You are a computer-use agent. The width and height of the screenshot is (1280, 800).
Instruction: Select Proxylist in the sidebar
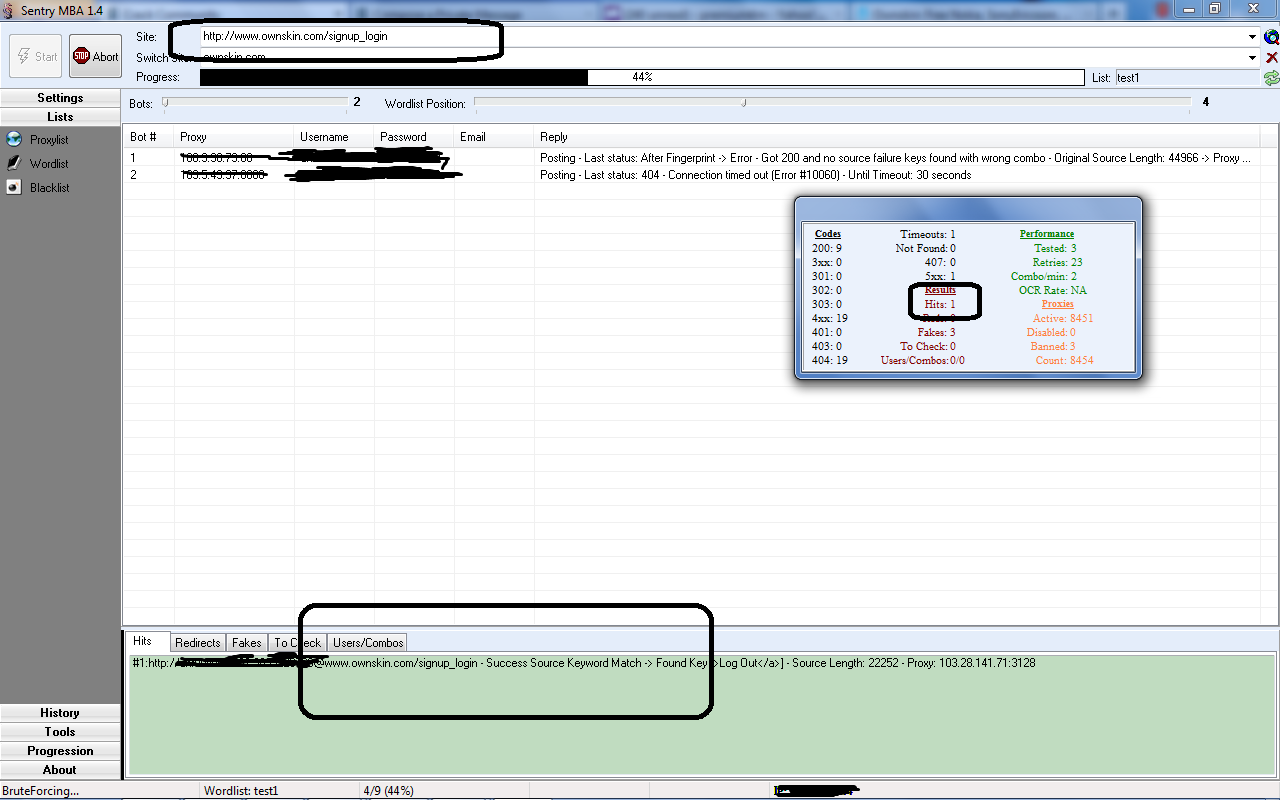click(x=49, y=140)
